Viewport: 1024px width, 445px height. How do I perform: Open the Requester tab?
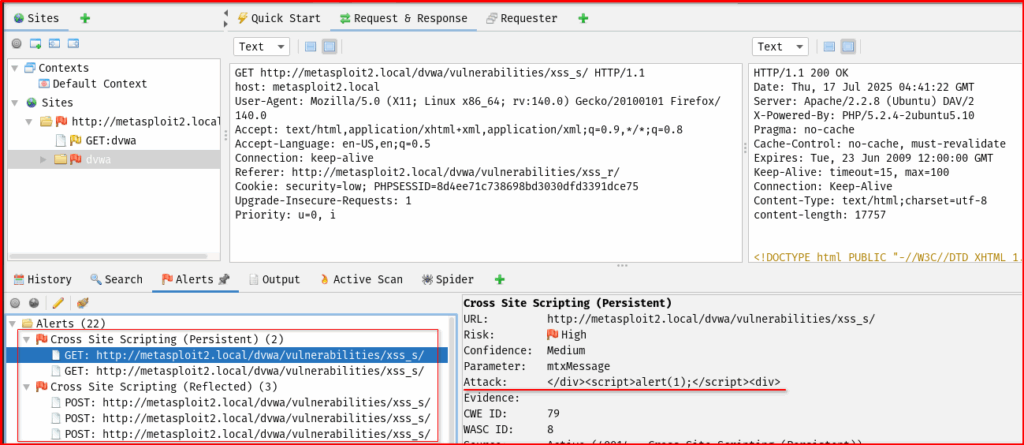point(522,18)
